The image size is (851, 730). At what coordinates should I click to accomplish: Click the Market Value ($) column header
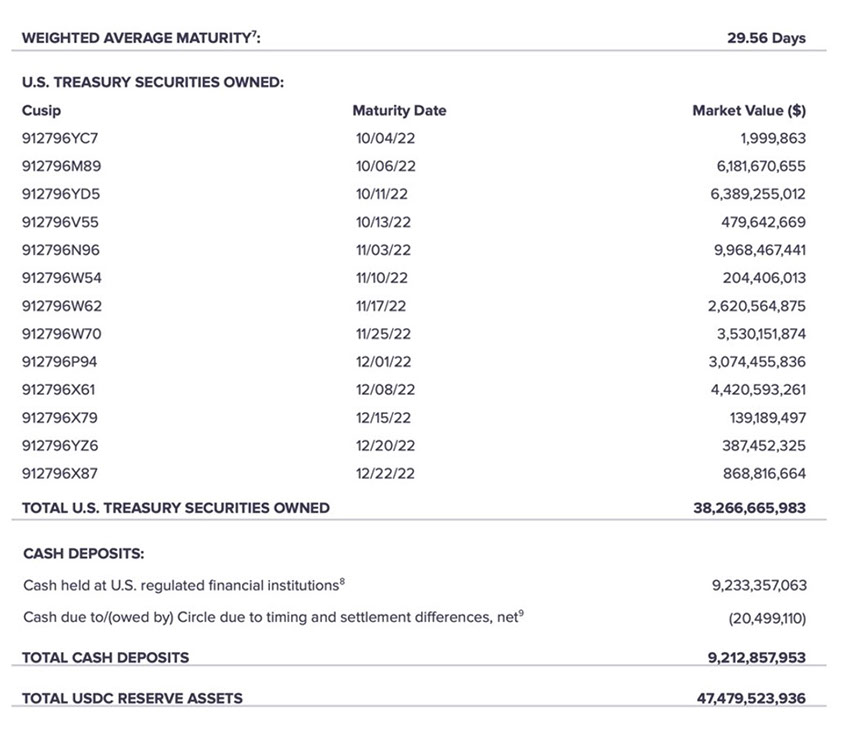[749, 110]
